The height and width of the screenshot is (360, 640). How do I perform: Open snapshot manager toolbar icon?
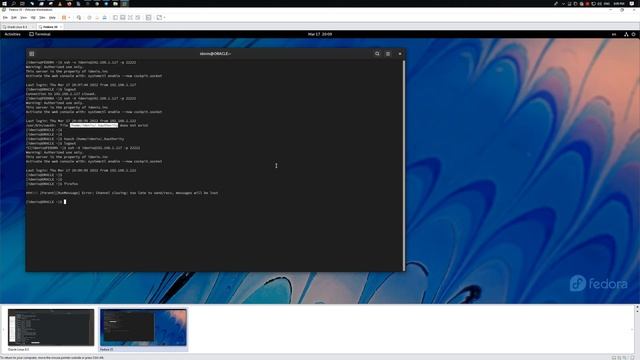click(x=105, y=18)
